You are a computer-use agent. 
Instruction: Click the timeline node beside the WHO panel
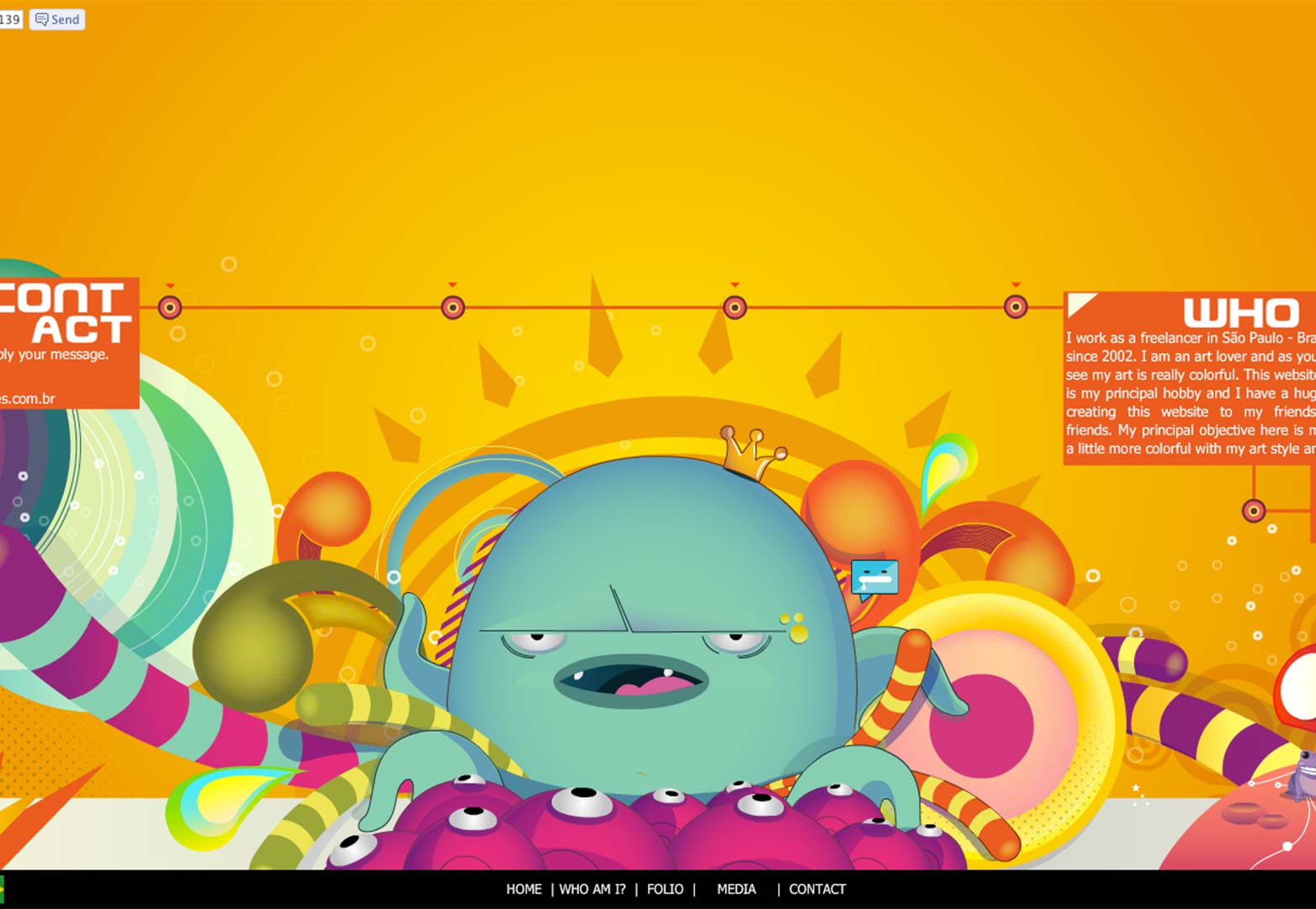1016,307
